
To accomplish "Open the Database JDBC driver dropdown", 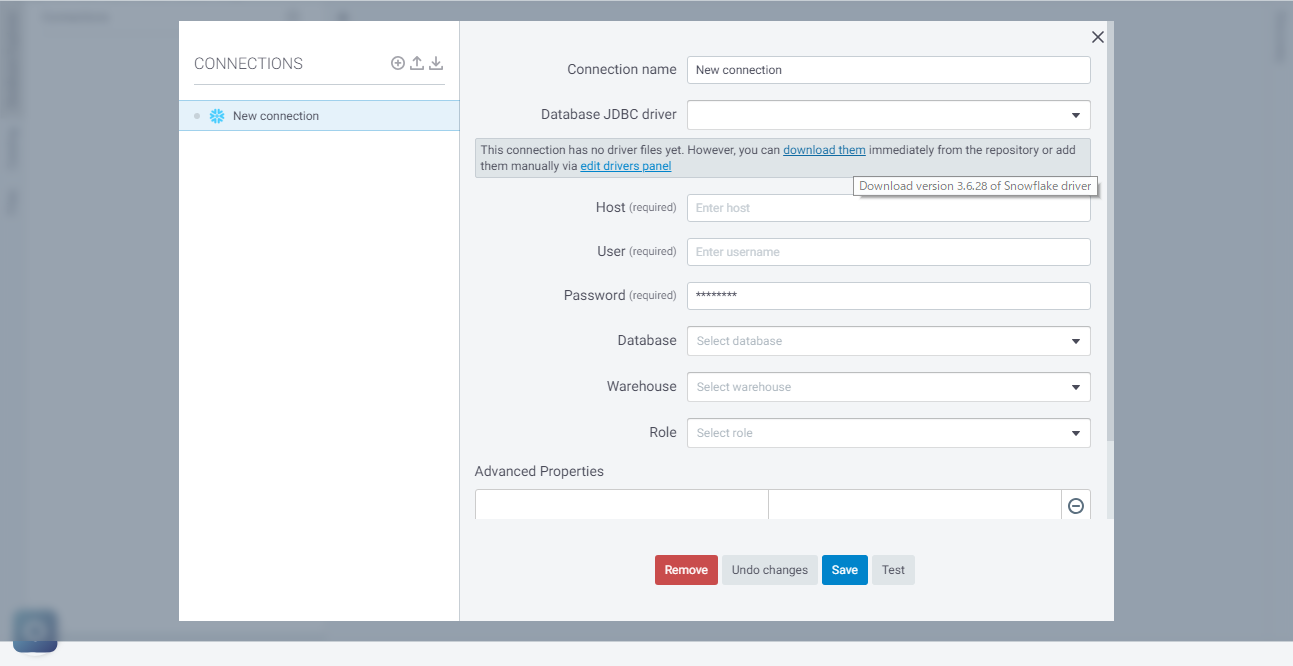I will coord(1076,114).
